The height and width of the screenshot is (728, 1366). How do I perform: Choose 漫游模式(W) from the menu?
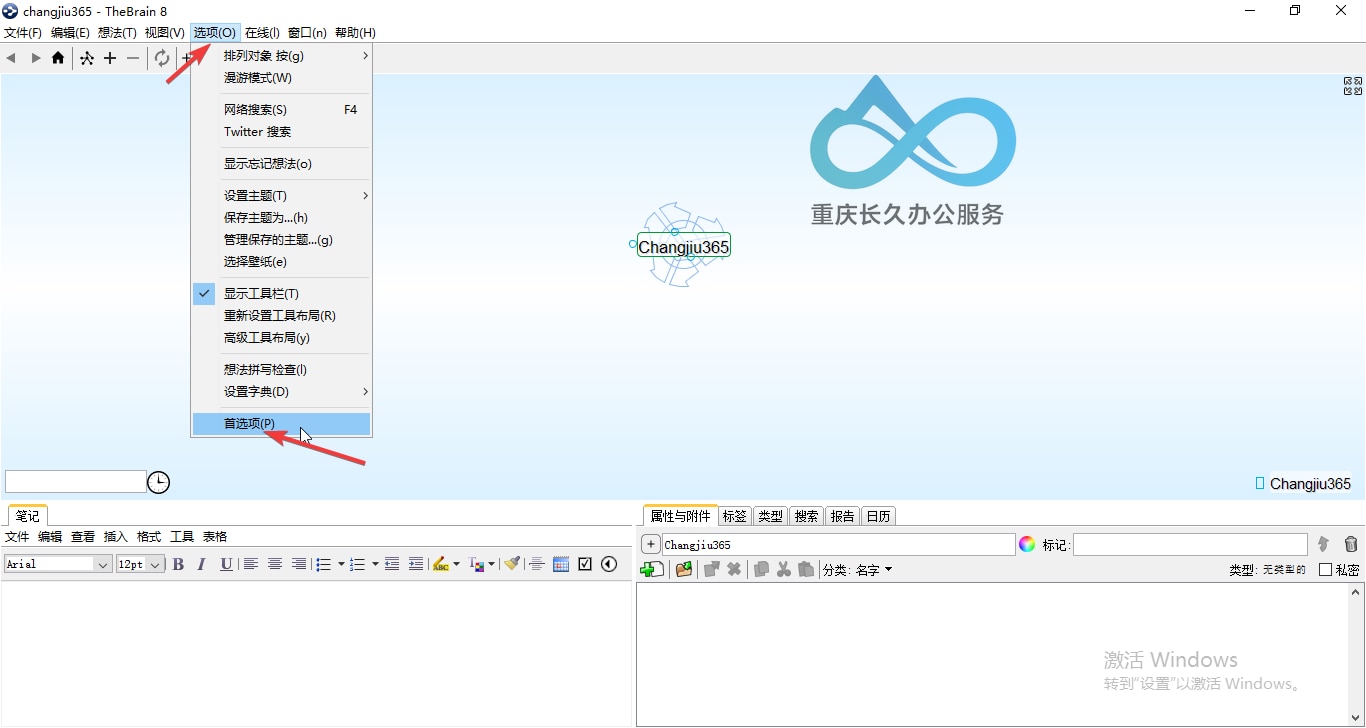point(281,78)
